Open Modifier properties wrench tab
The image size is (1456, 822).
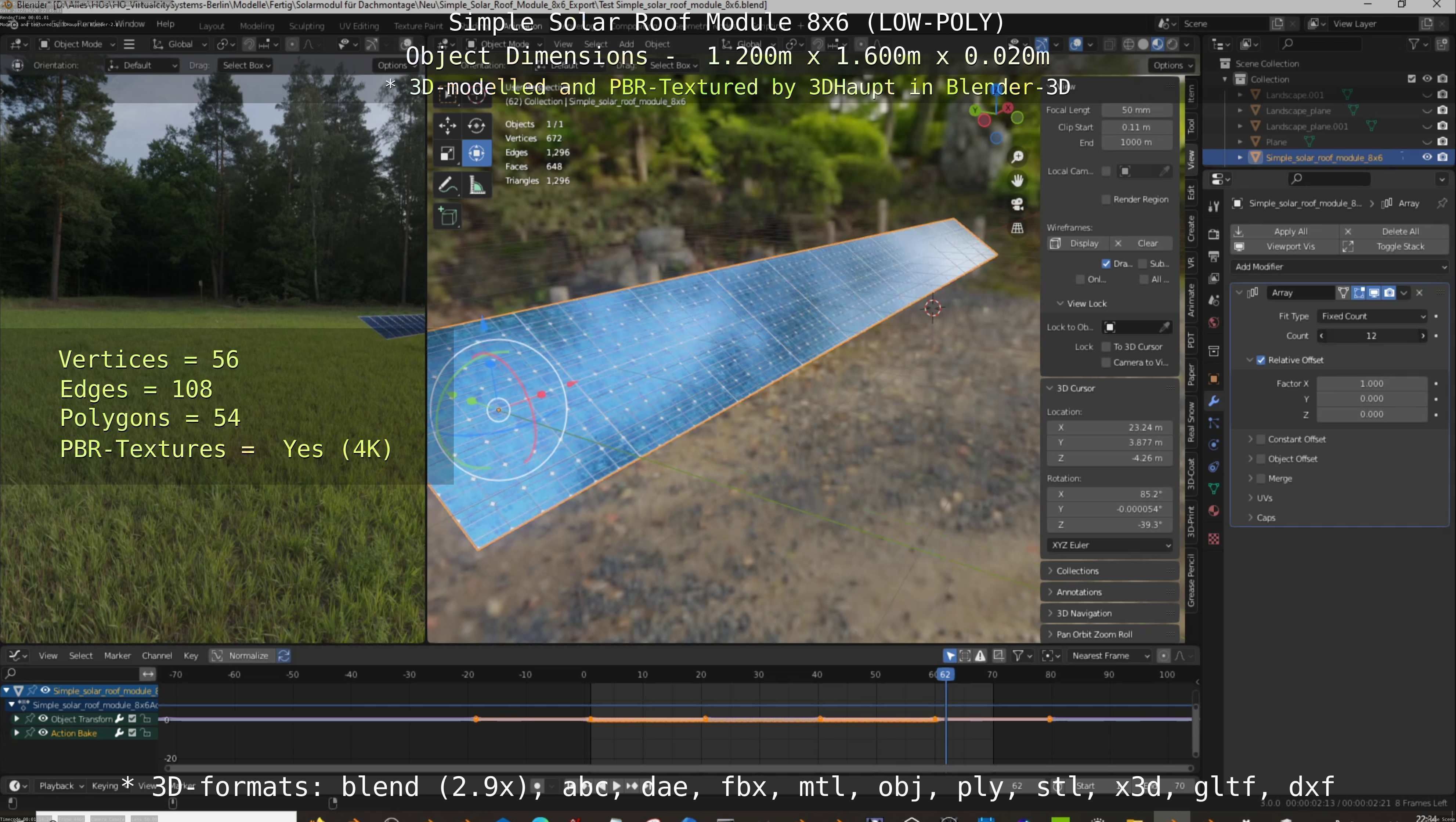(x=1213, y=401)
